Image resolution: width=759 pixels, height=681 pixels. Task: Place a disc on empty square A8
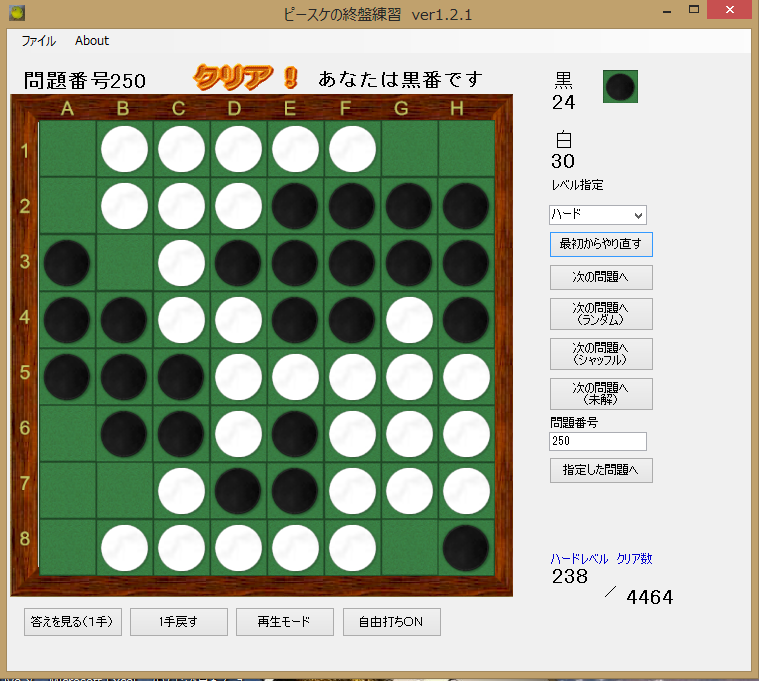pos(67,548)
